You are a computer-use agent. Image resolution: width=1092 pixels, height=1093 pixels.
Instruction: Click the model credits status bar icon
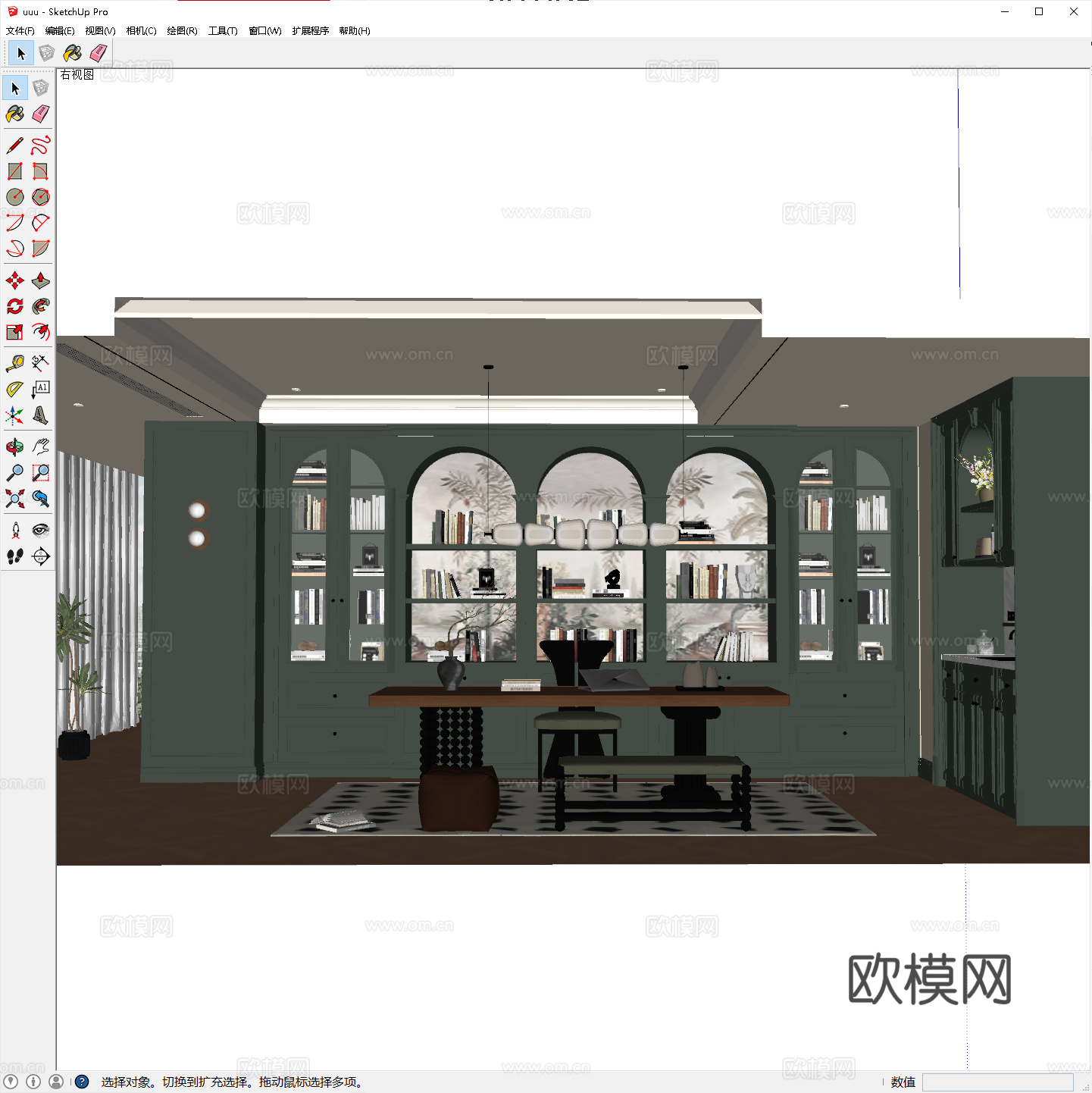pos(33,1082)
